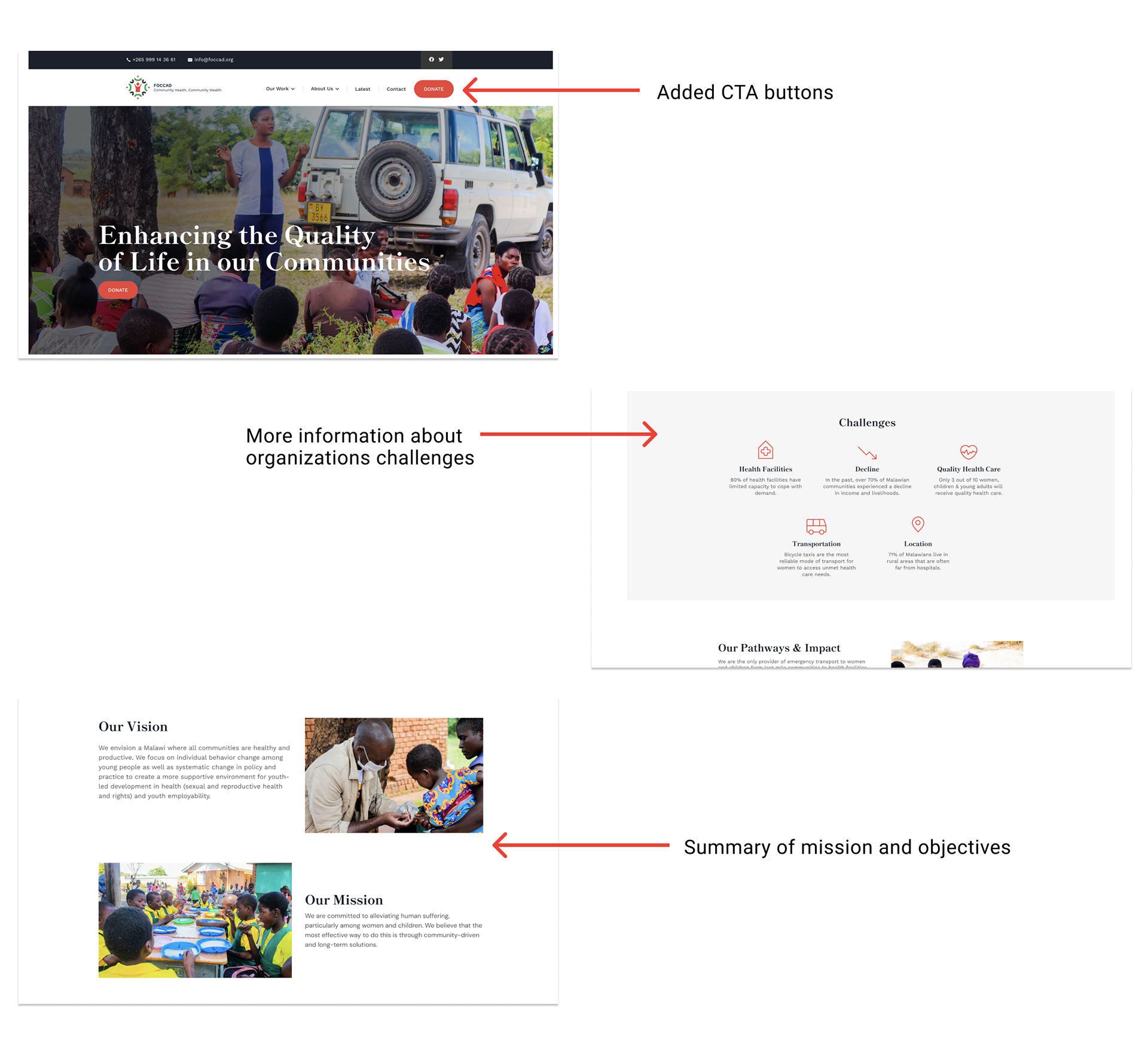Click the Quality Health Care heart icon

coord(969,451)
